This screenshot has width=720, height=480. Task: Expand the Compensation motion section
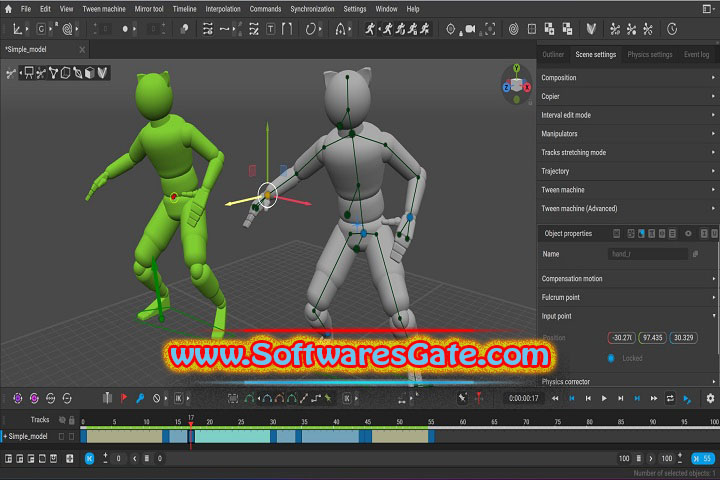pyautogui.click(x=626, y=278)
